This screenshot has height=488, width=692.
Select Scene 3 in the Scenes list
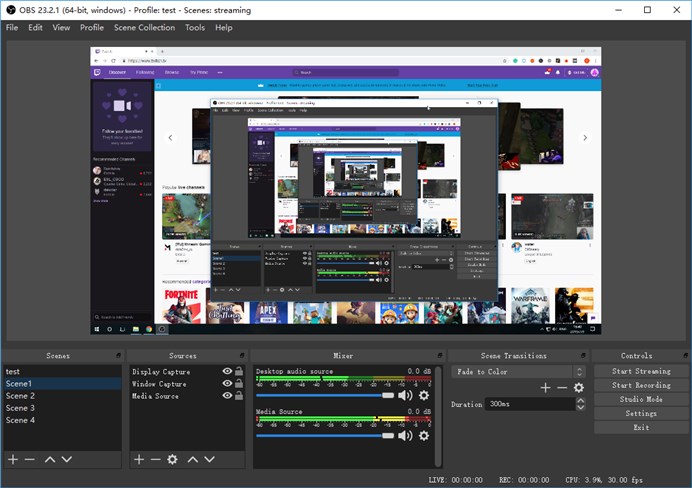point(20,408)
